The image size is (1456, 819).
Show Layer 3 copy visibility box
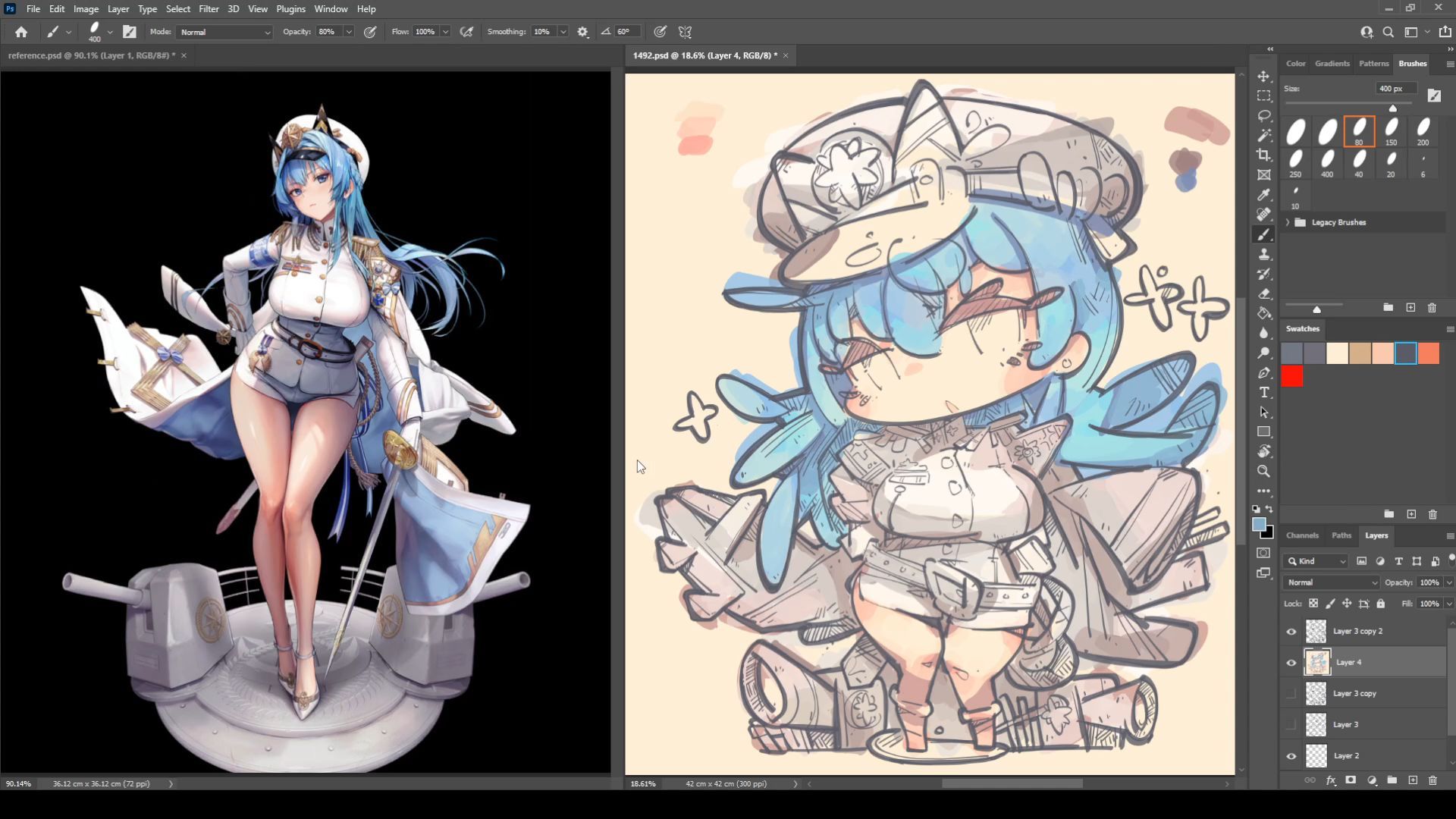click(x=1291, y=694)
